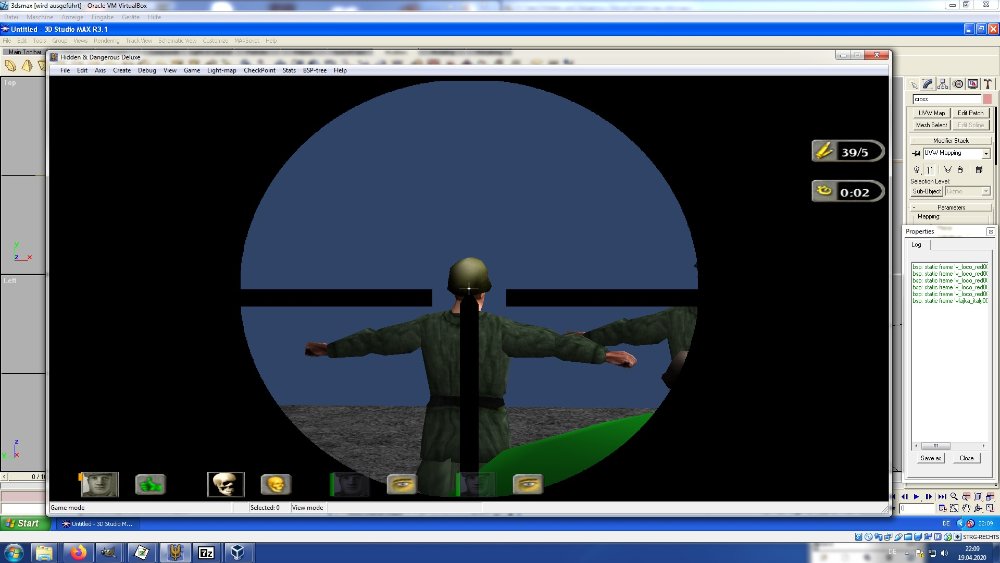The image size is (1000, 563).
Task: Click the white skull portrait icon
Action: [x=226, y=485]
